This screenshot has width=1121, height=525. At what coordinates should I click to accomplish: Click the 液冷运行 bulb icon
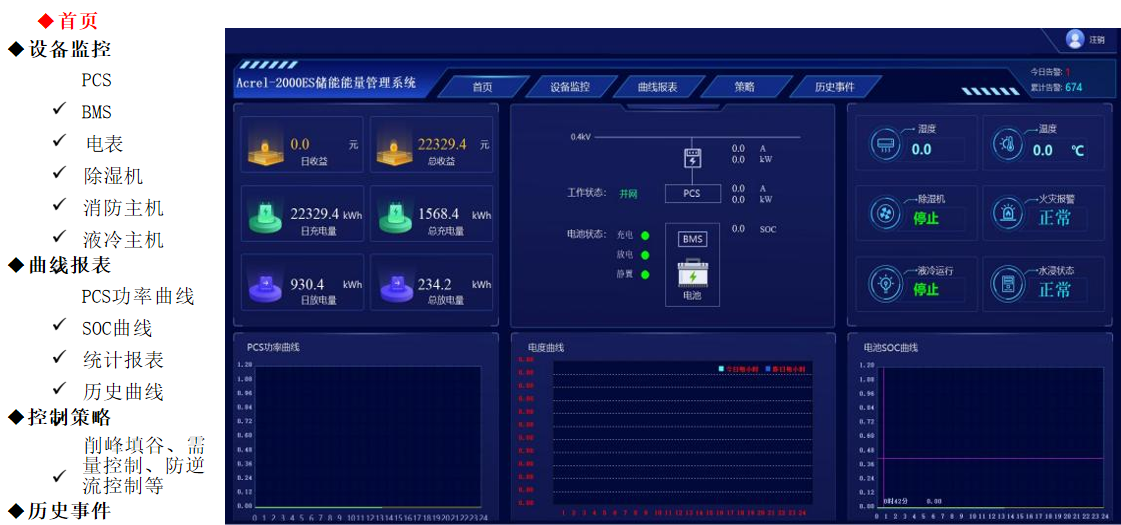885,284
